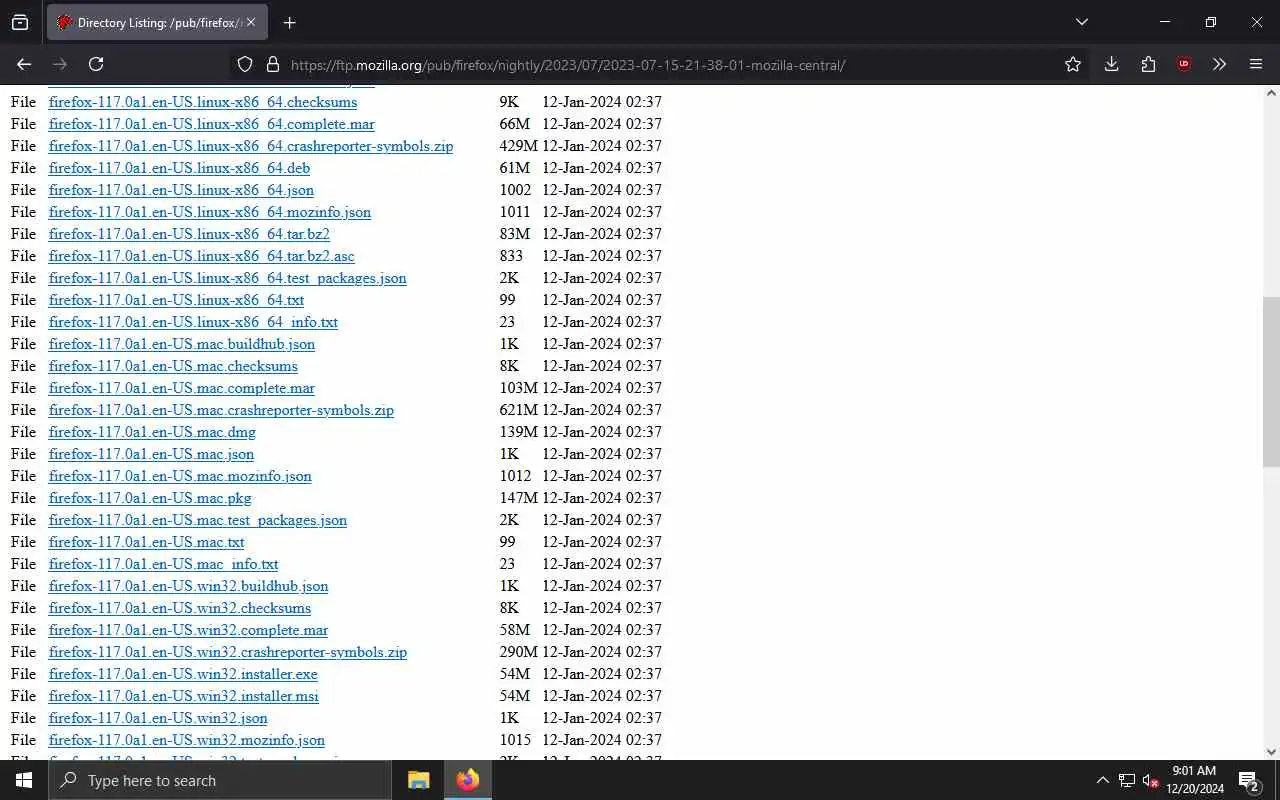Open win32.checksums link

click(x=180, y=608)
